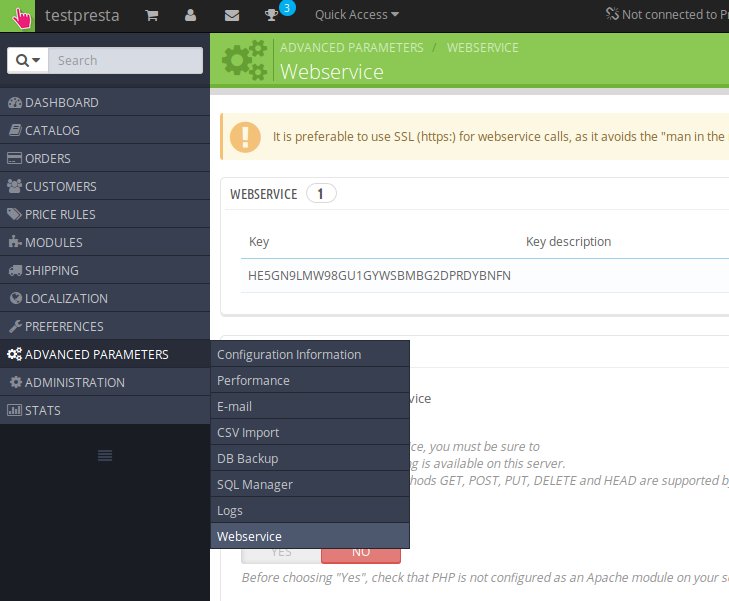Open the Quick Access dropdown
Viewport: 729px width, 601px height.
(x=356, y=15)
